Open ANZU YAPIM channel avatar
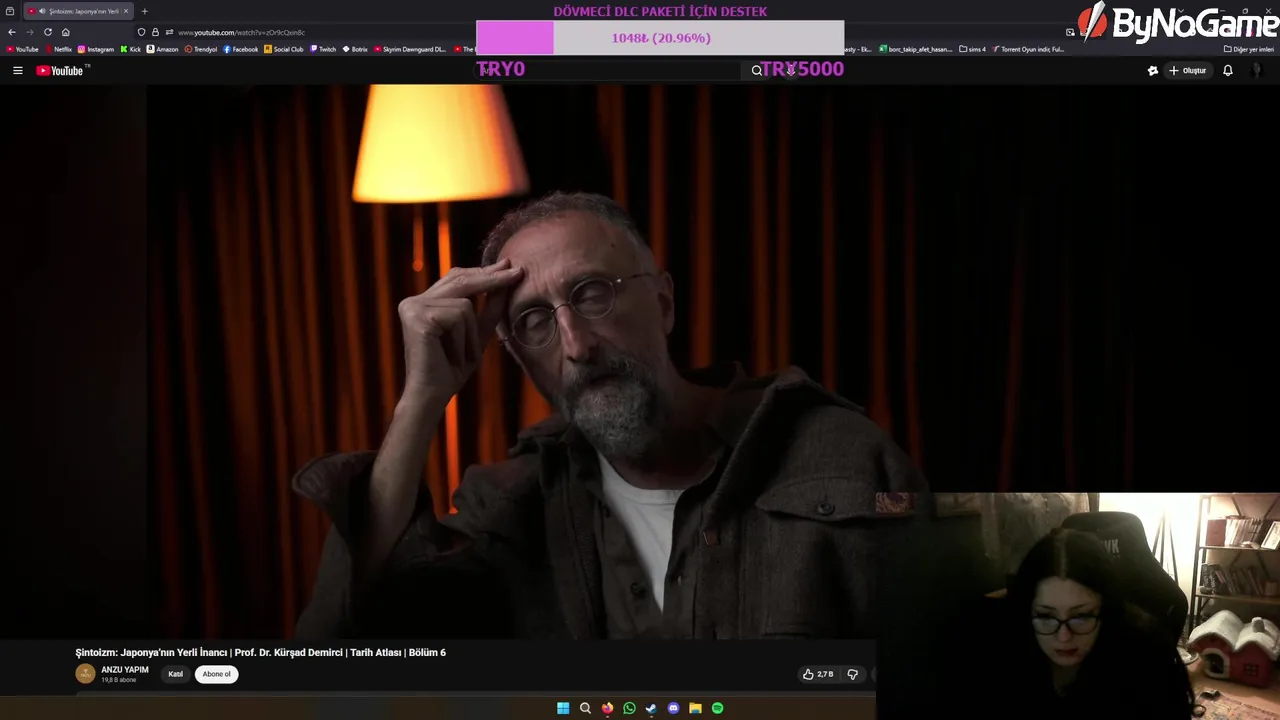Image resolution: width=1280 pixels, height=720 pixels. coord(85,674)
